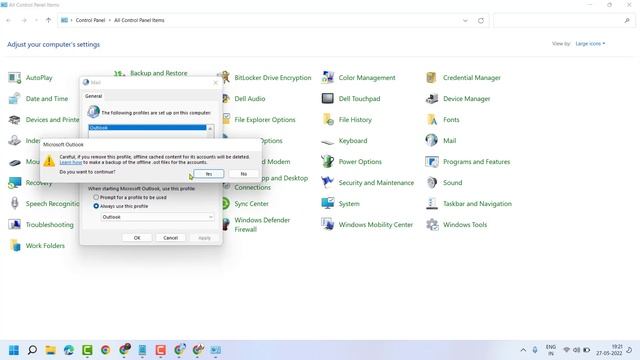Screen dimensions: 640x360
Task: Open the Credential Manager icon
Action: click(x=432, y=78)
